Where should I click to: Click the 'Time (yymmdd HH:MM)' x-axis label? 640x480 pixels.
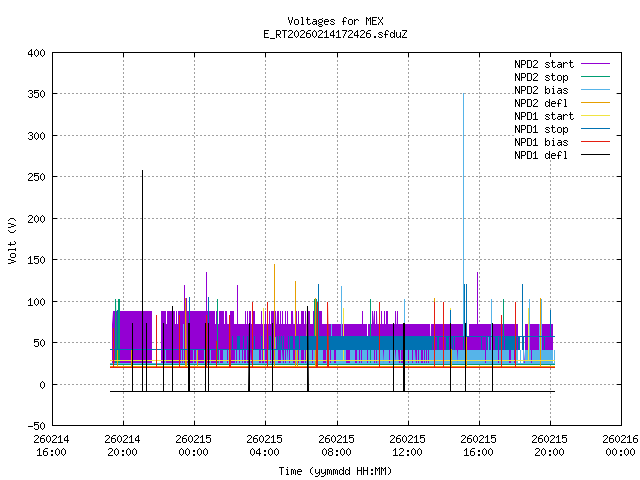click(x=335, y=470)
